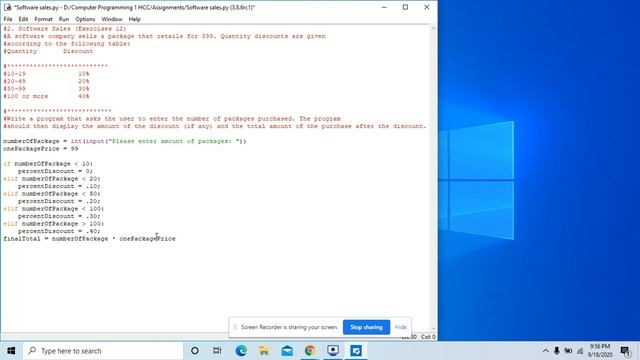Click the battery status tray icon
The width and height of the screenshot is (640, 360).
pos(568,351)
